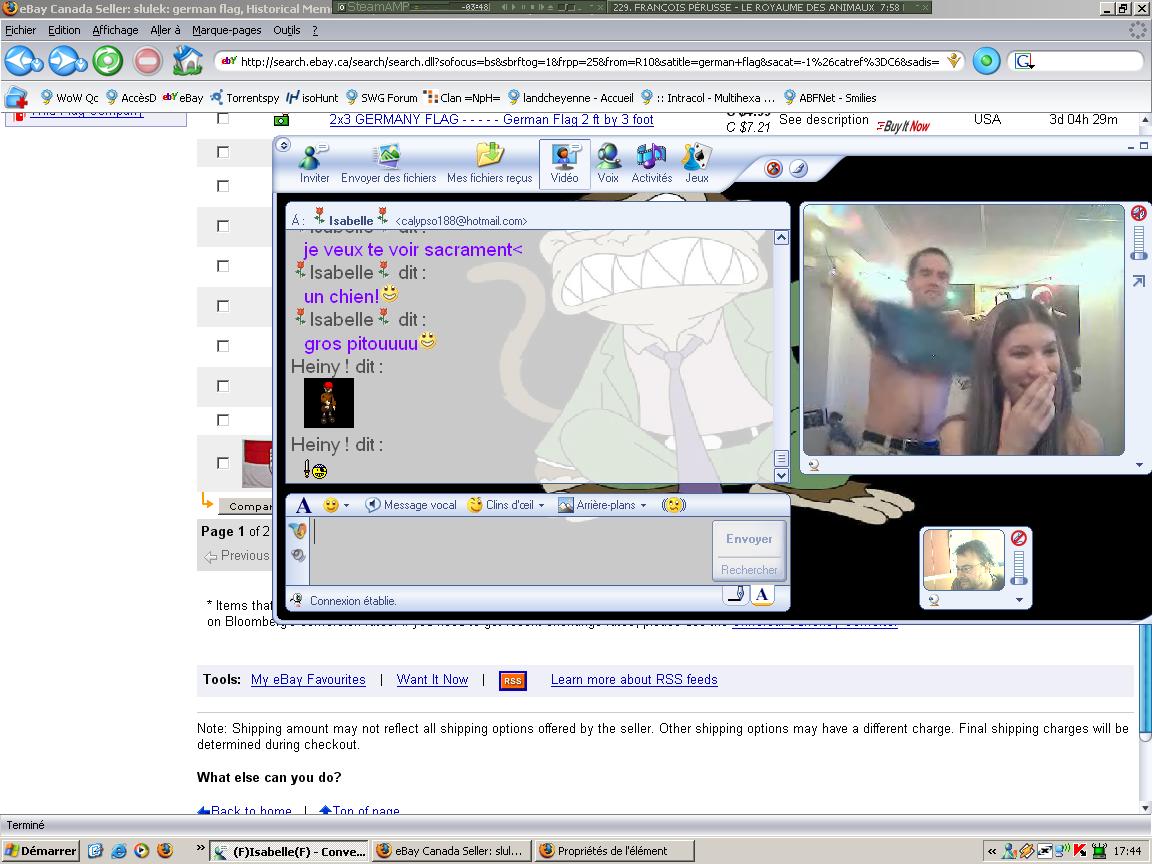1152x864 pixels.
Task: Open the browser Home page icon
Action: (x=188, y=61)
